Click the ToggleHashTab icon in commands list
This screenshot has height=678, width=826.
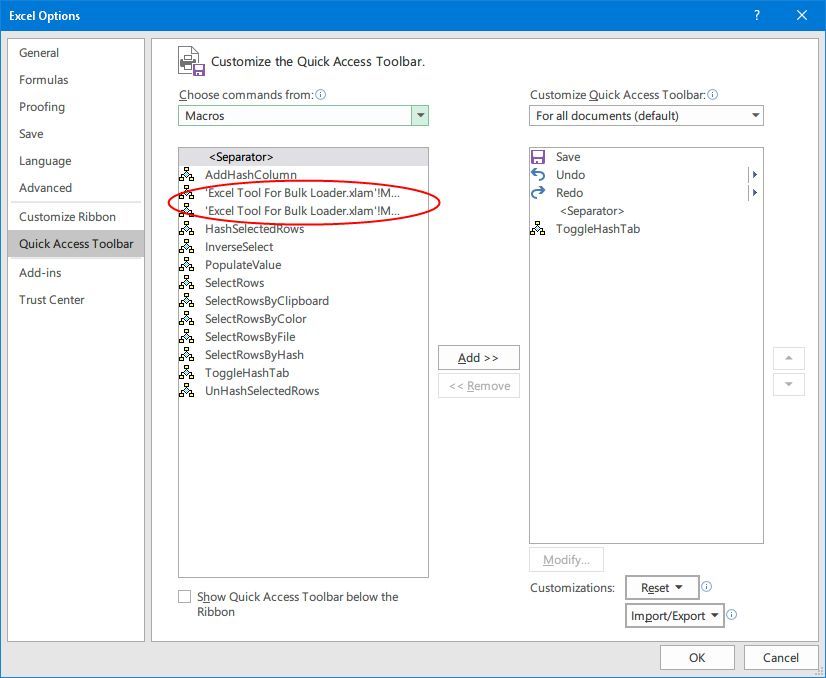tap(186, 372)
